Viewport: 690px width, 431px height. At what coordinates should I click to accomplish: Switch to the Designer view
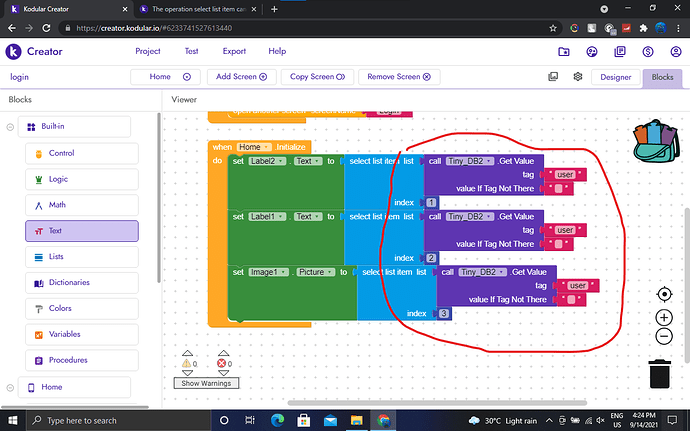[x=614, y=77]
